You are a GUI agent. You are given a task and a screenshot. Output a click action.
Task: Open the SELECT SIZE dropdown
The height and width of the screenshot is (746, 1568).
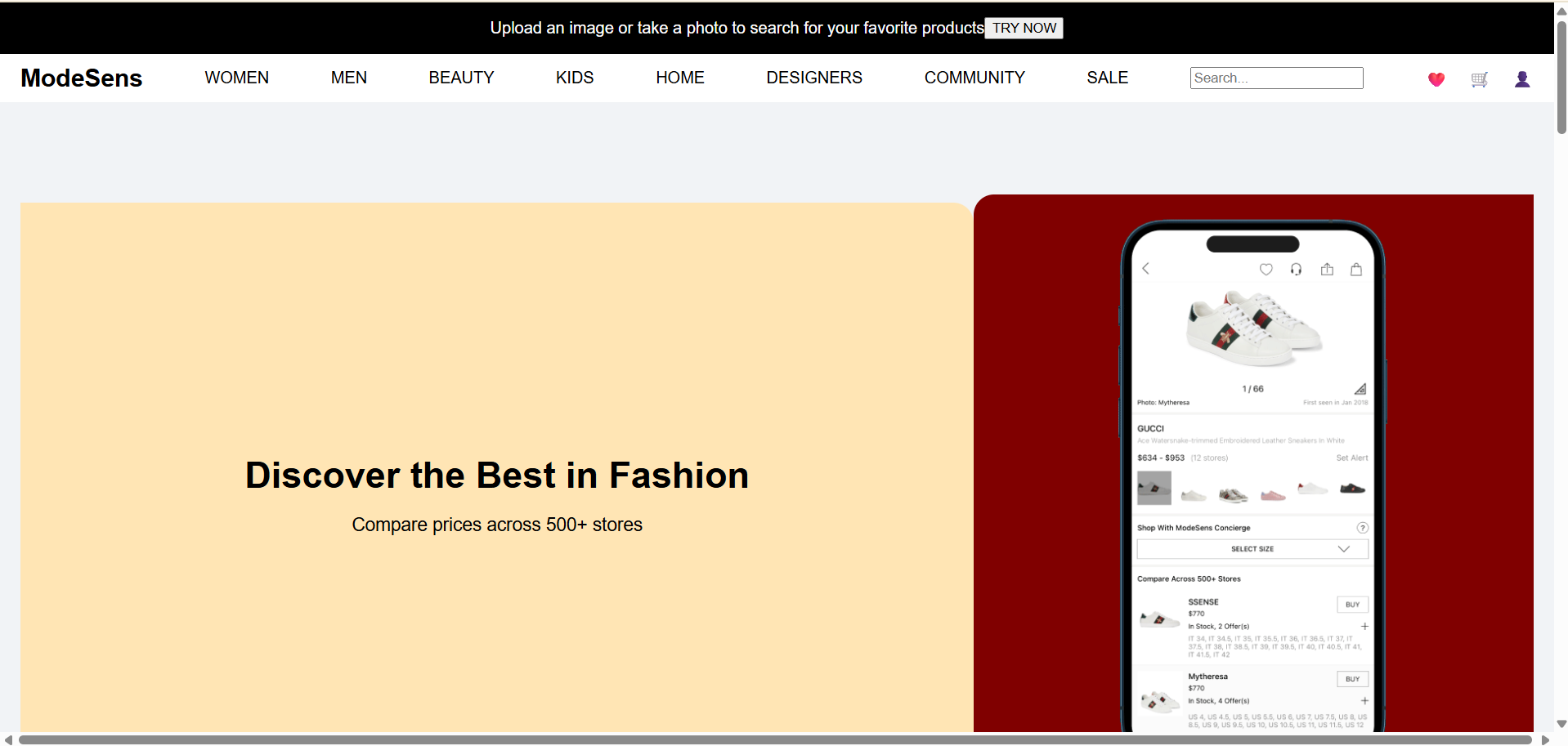pyautogui.click(x=1252, y=548)
